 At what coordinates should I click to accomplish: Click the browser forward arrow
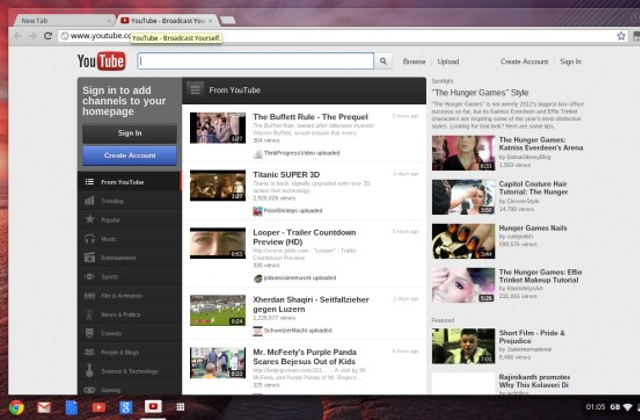point(33,36)
